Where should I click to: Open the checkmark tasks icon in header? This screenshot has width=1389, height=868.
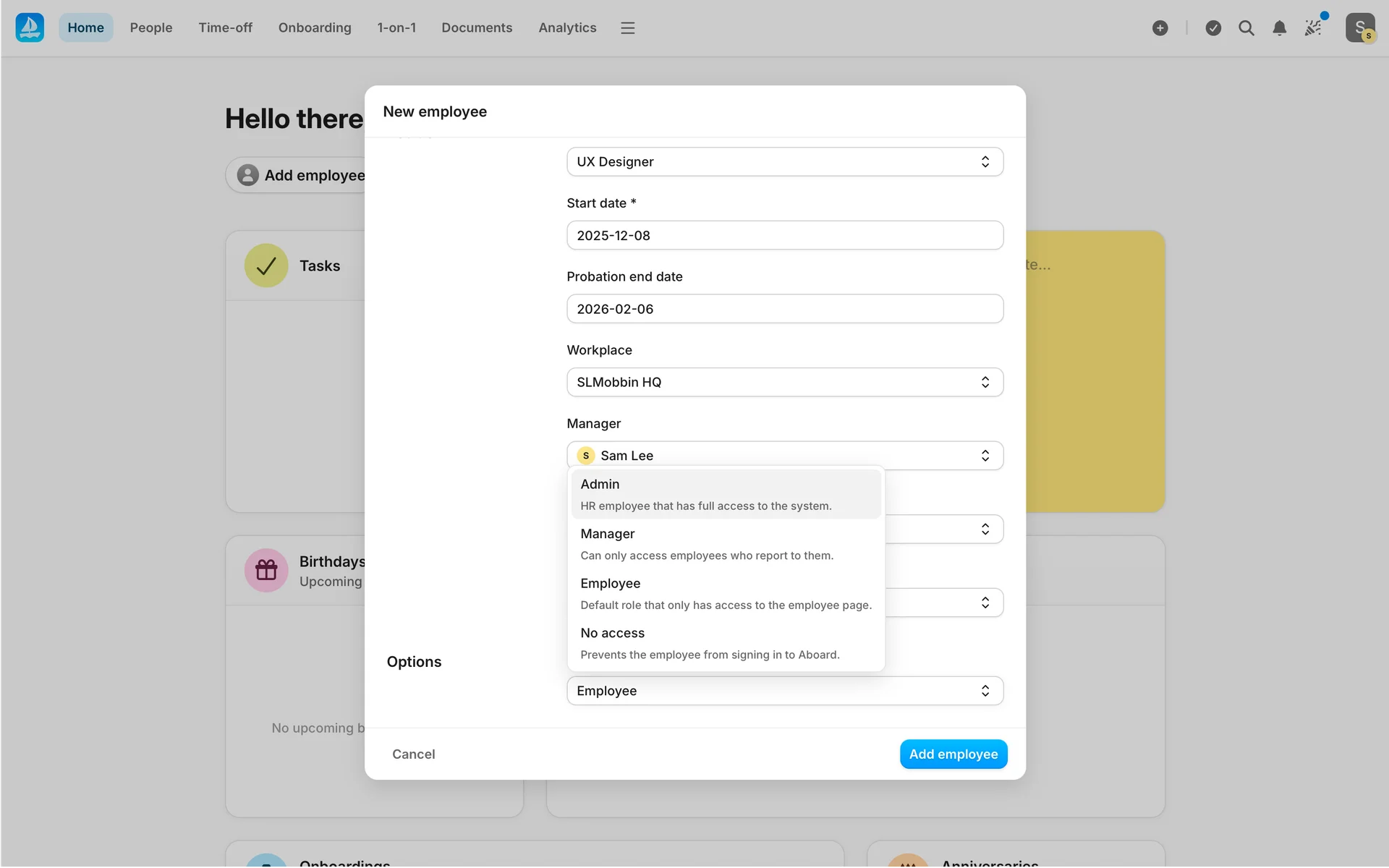click(x=1213, y=28)
